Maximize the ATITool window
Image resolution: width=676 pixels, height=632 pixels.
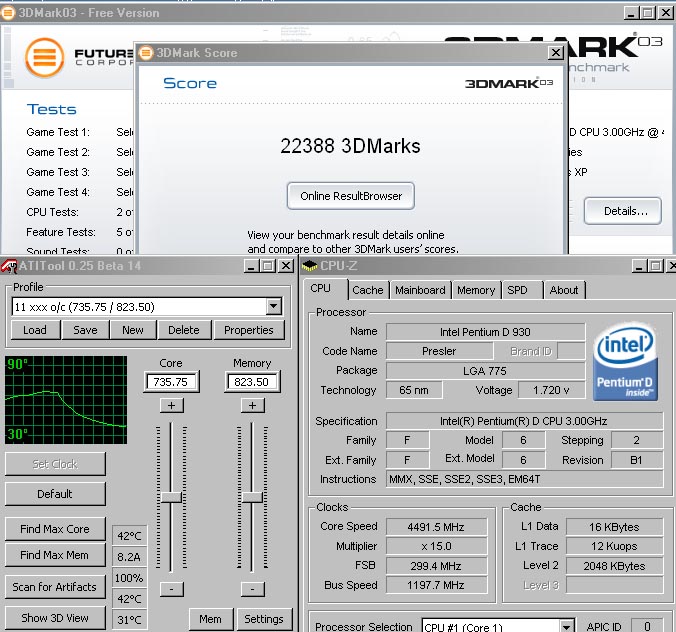(x=267, y=266)
